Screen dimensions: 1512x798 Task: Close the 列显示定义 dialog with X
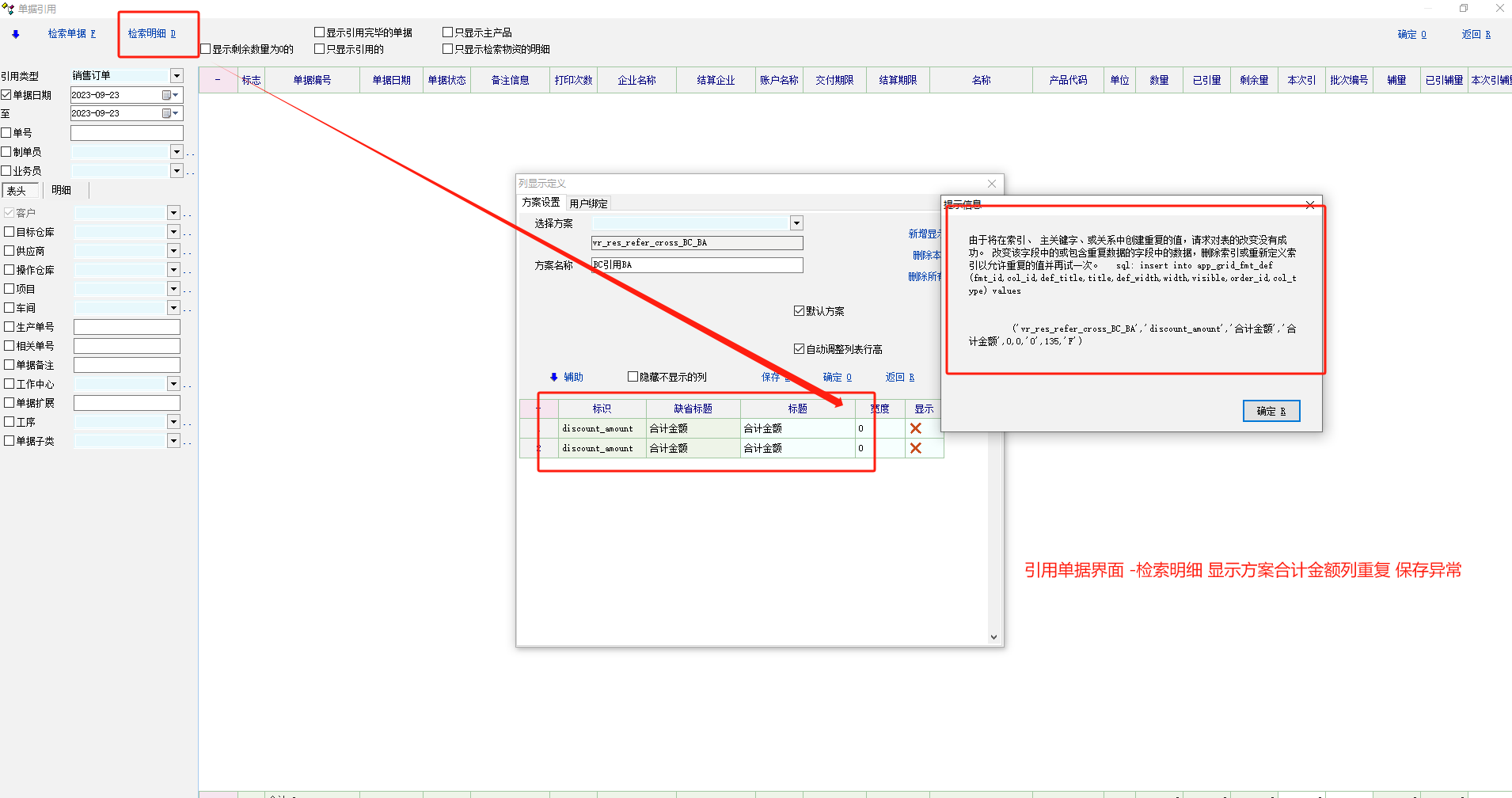tap(992, 184)
